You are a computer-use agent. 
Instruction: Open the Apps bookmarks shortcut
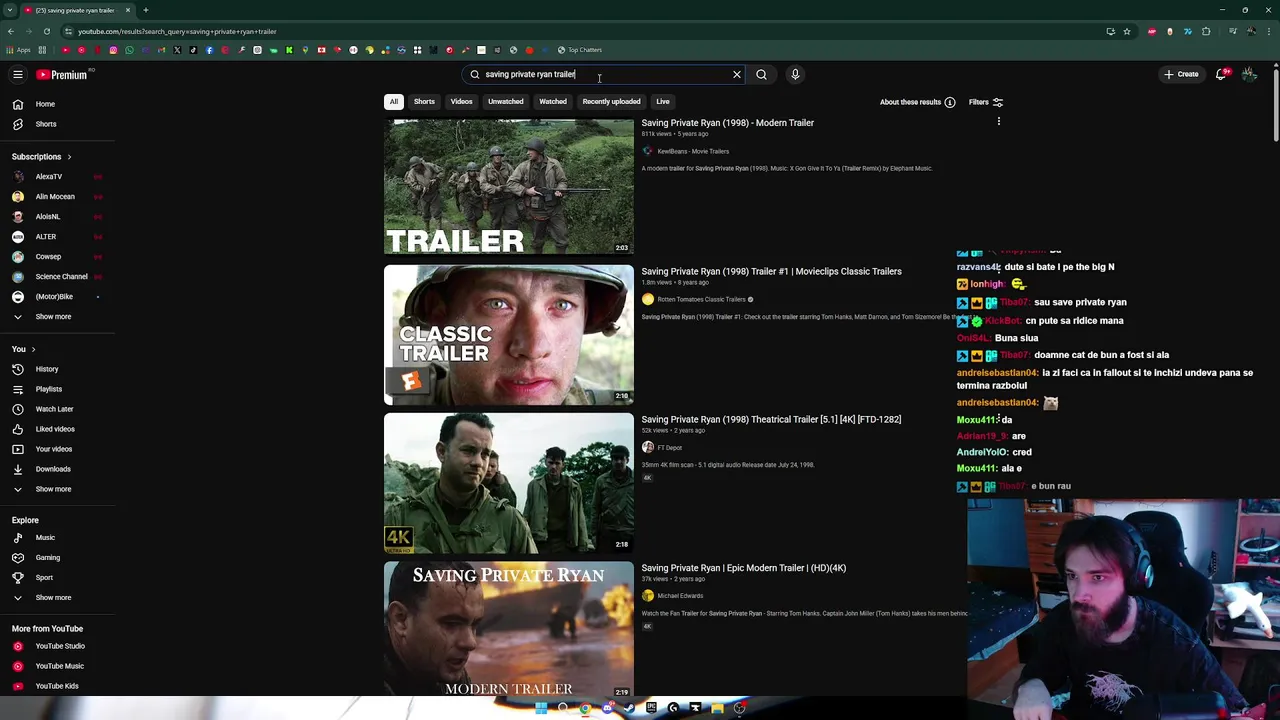[18, 50]
